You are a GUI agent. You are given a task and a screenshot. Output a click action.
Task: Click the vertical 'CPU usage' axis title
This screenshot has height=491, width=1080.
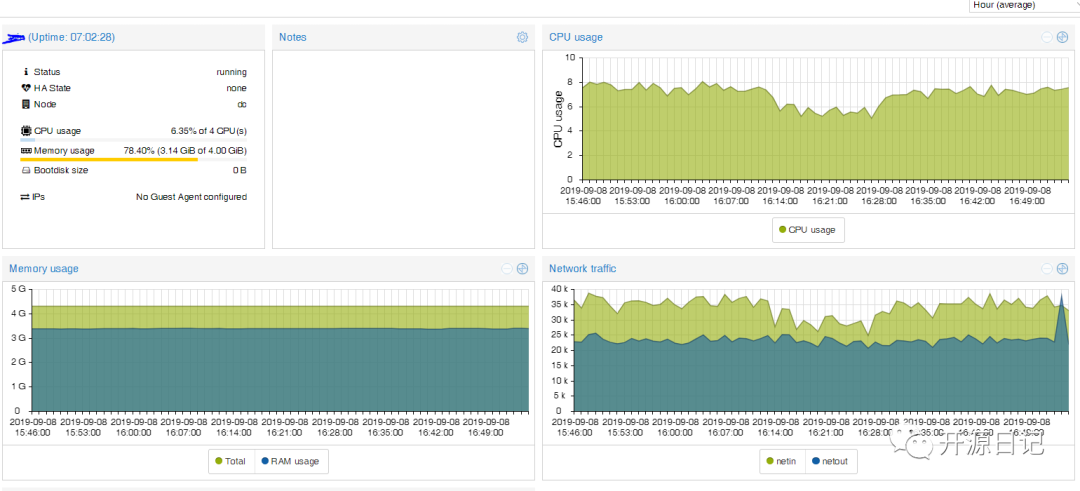tap(559, 119)
